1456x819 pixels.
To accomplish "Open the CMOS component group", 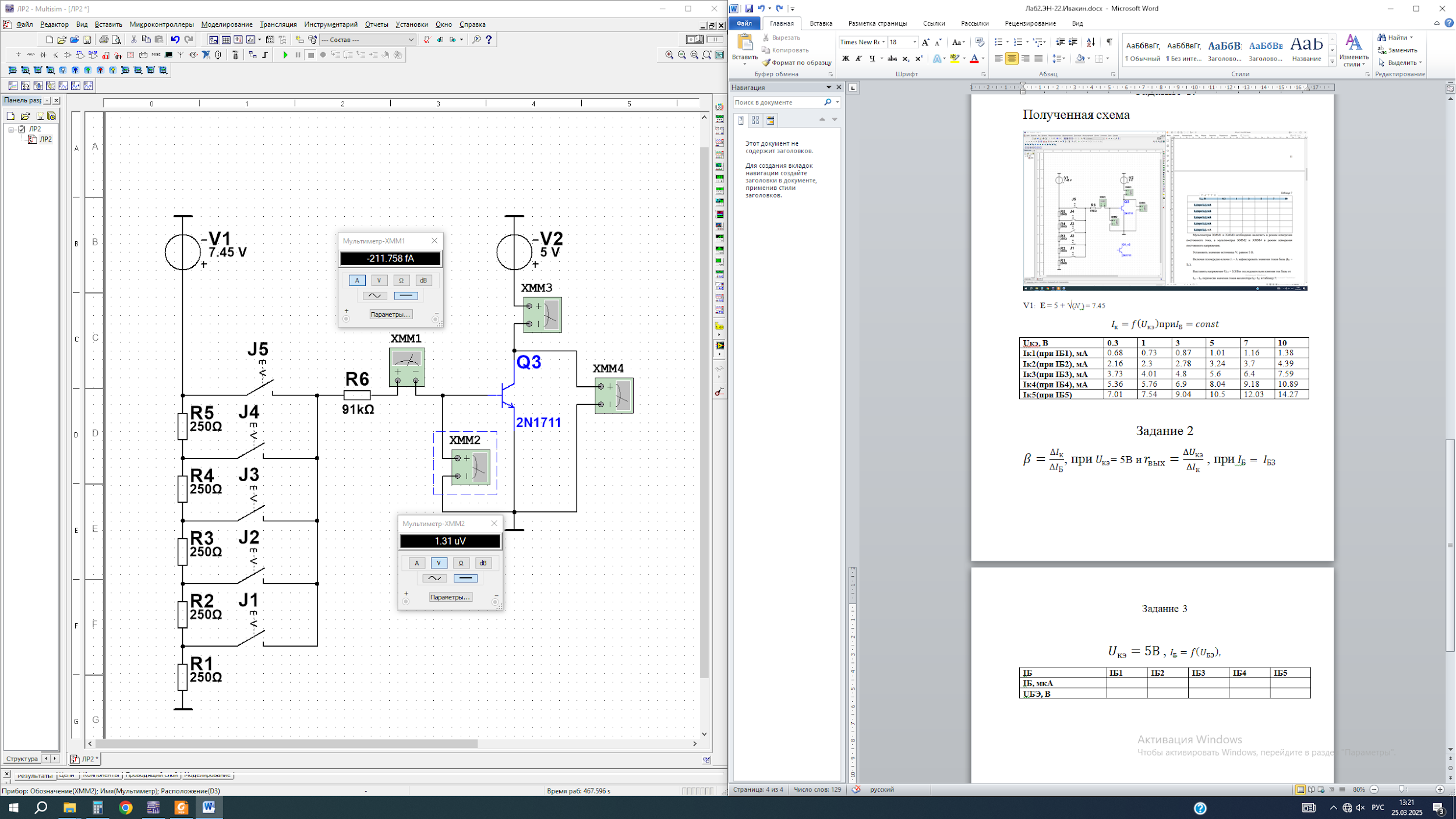I will coord(93,55).
